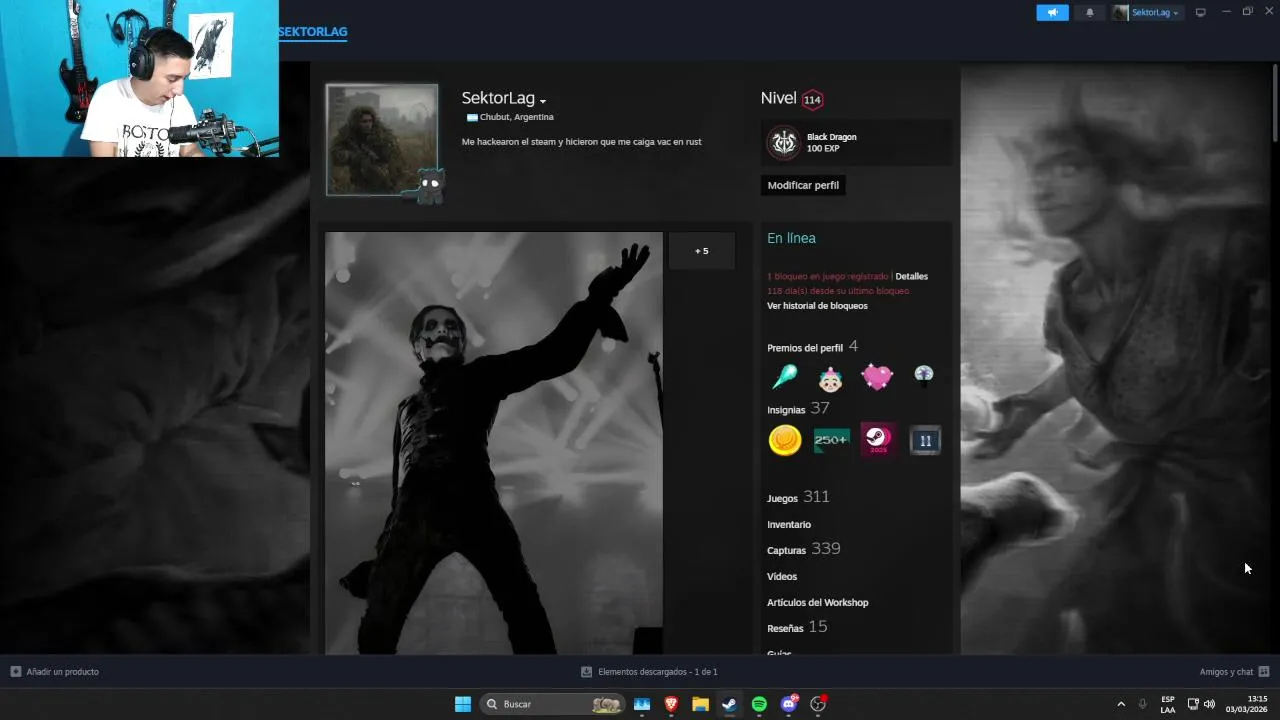
Task: Click the microphone tray icon
Action: coord(1143,704)
